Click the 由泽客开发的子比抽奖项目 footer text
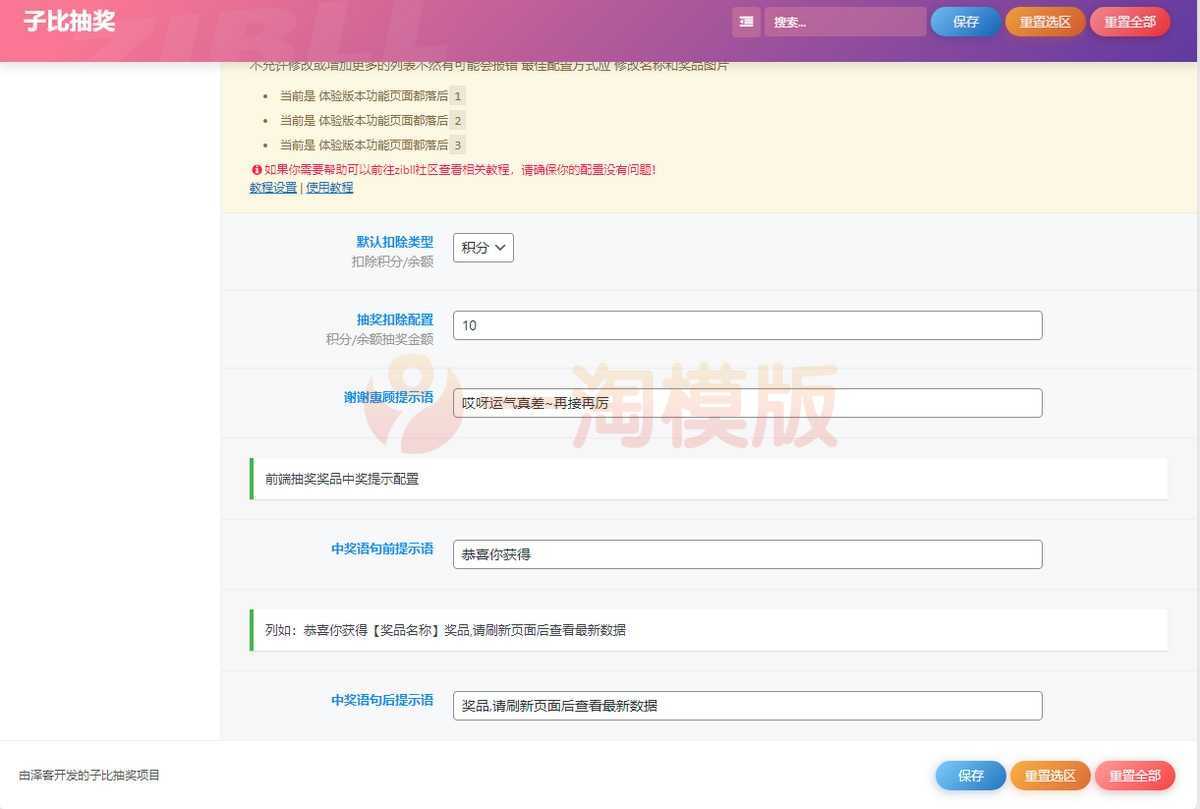Screen dimensions: 1200x809 pyautogui.click(x=89, y=775)
